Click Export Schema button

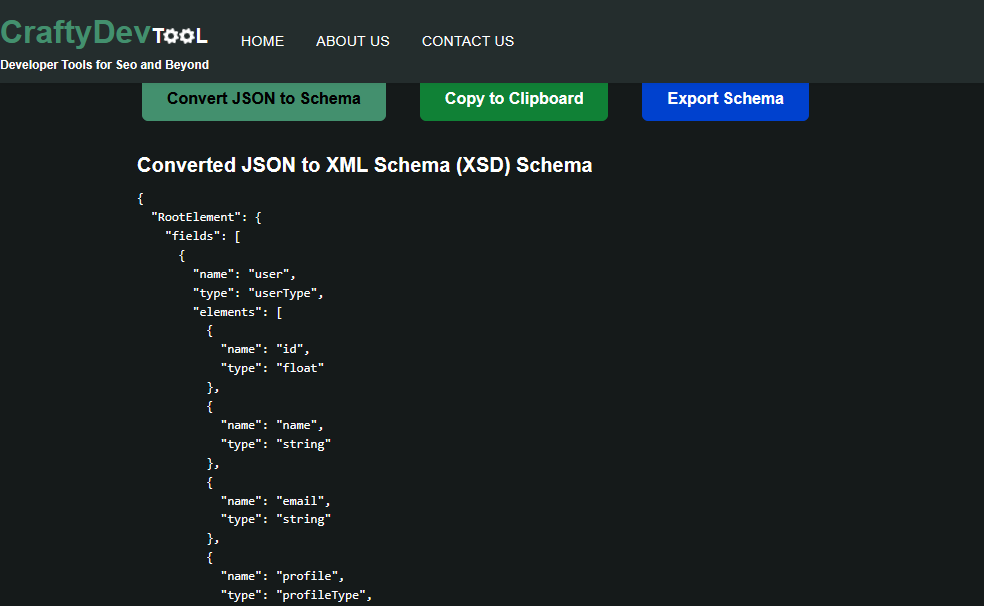tap(725, 100)
